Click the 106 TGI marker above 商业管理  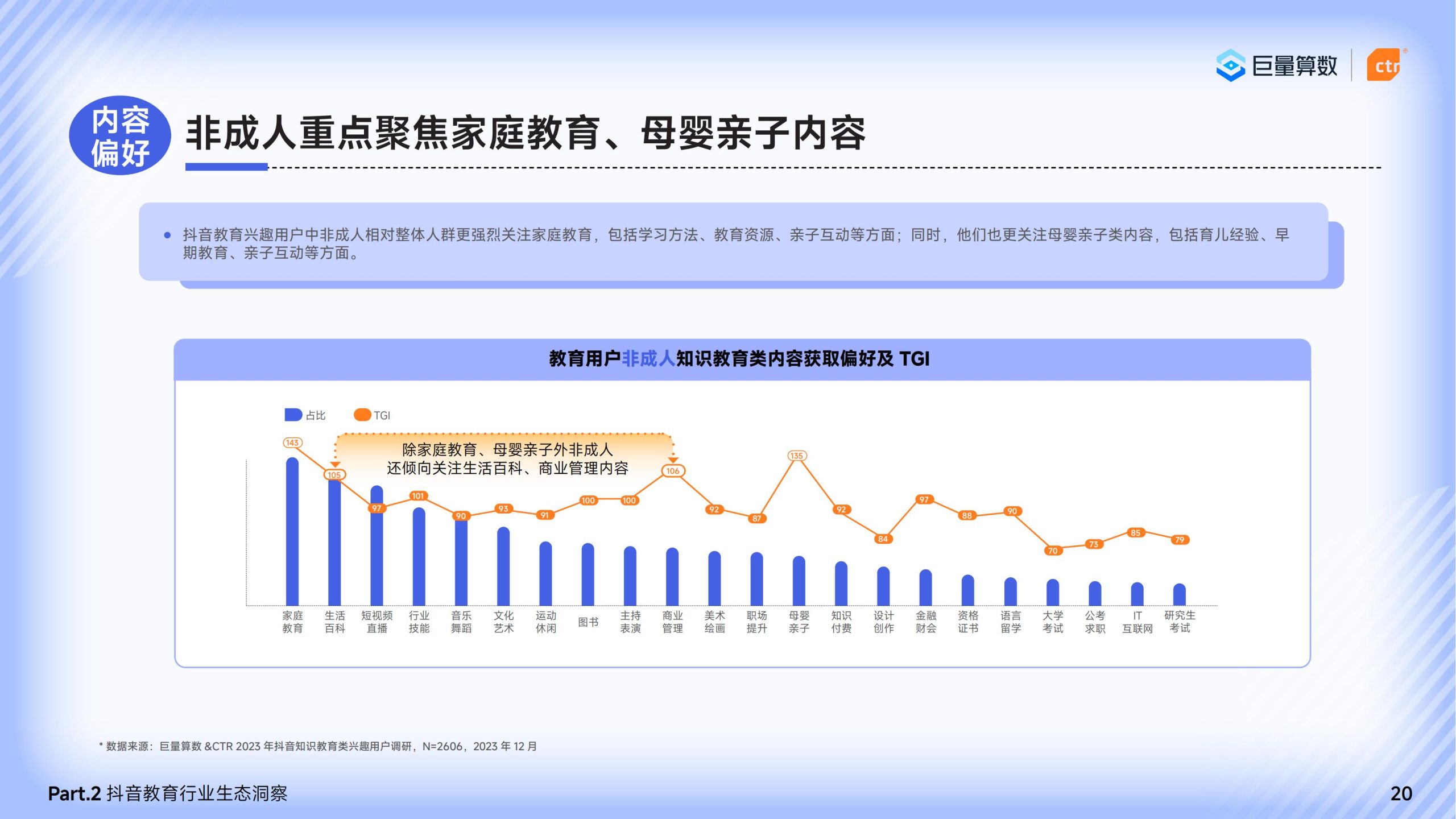coord(673,471)
